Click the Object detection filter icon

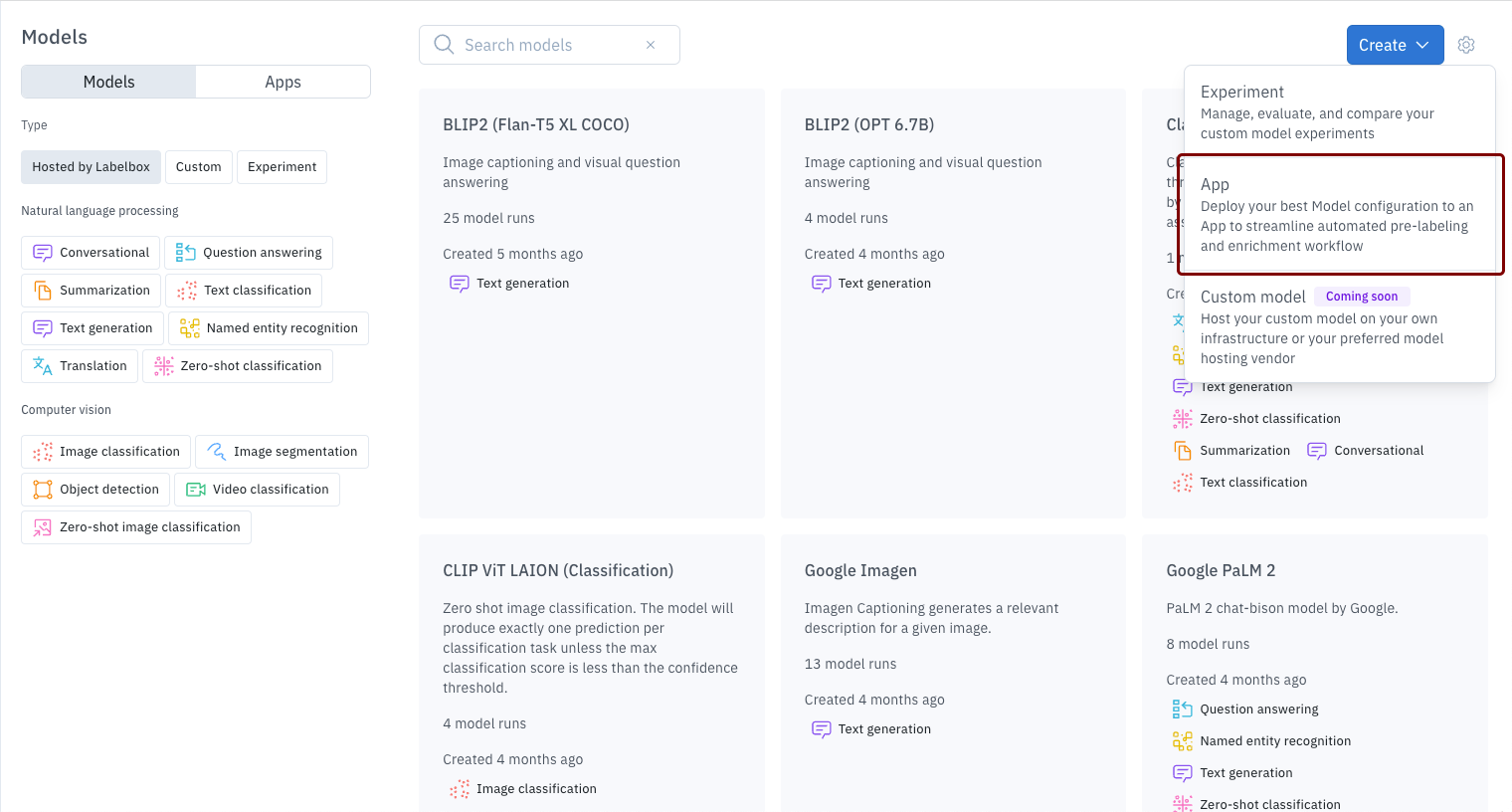click(43, 490)
